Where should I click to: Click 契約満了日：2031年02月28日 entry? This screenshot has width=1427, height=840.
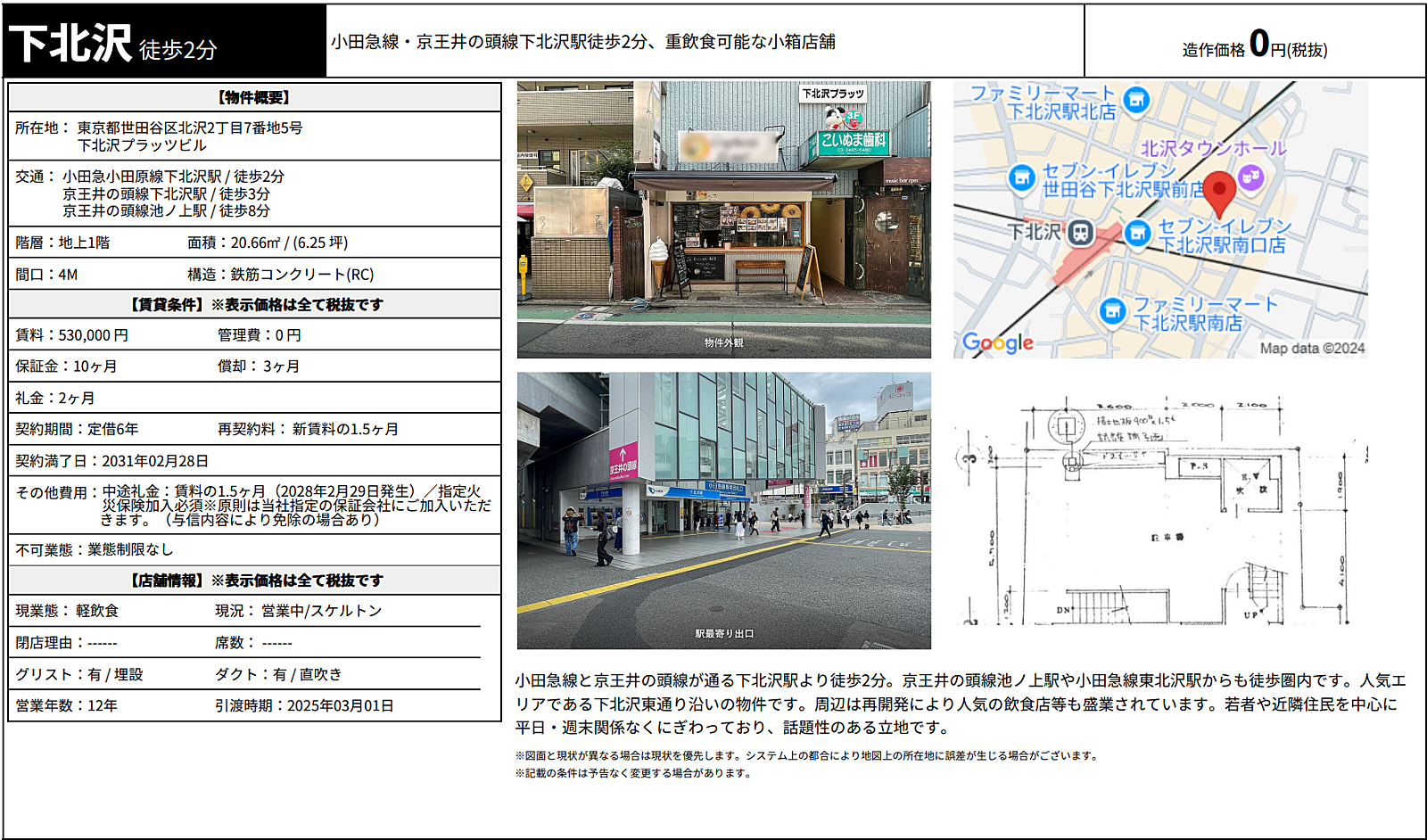pyautogui.click(x=111, y=461)
